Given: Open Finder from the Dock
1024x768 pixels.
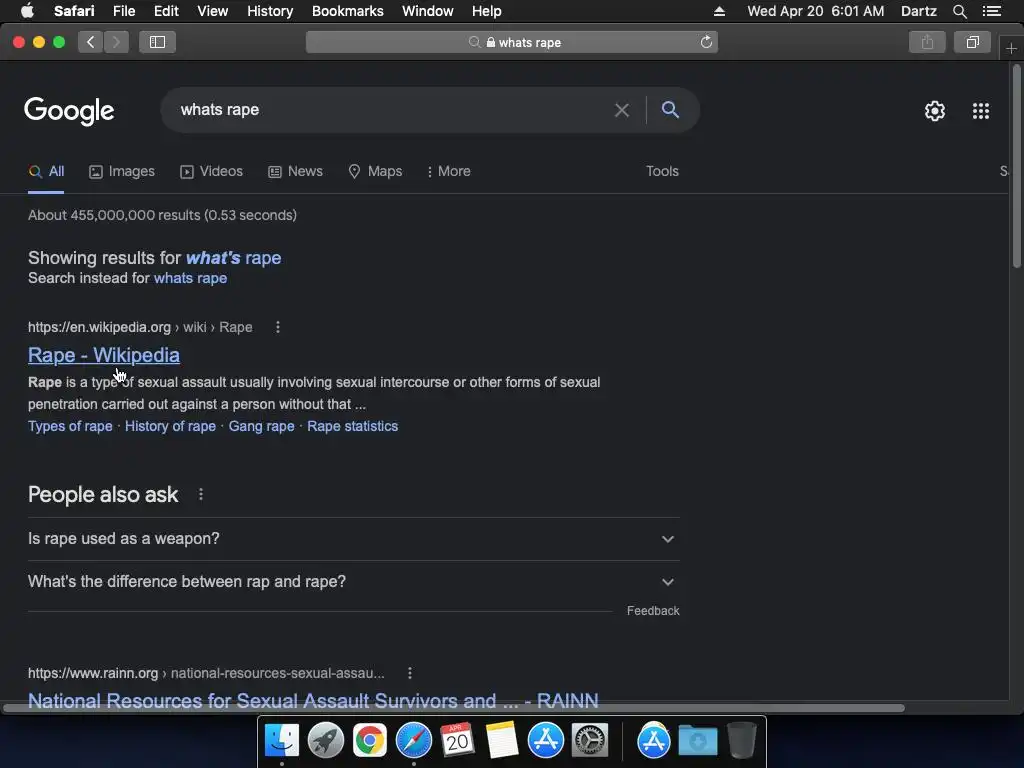Looking at the screenshot, I should coord(281,741).
